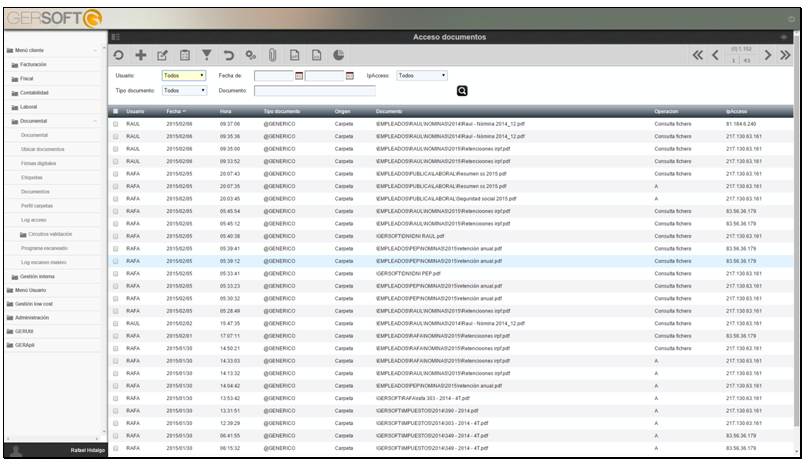Go to the previous page arrow
The image size is (803, 460).
coord(715,55)
